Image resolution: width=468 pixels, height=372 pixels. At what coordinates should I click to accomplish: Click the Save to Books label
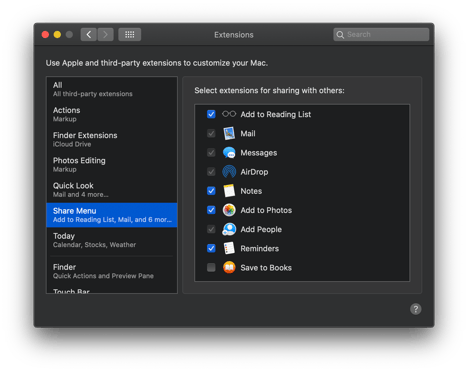point(266,268)
